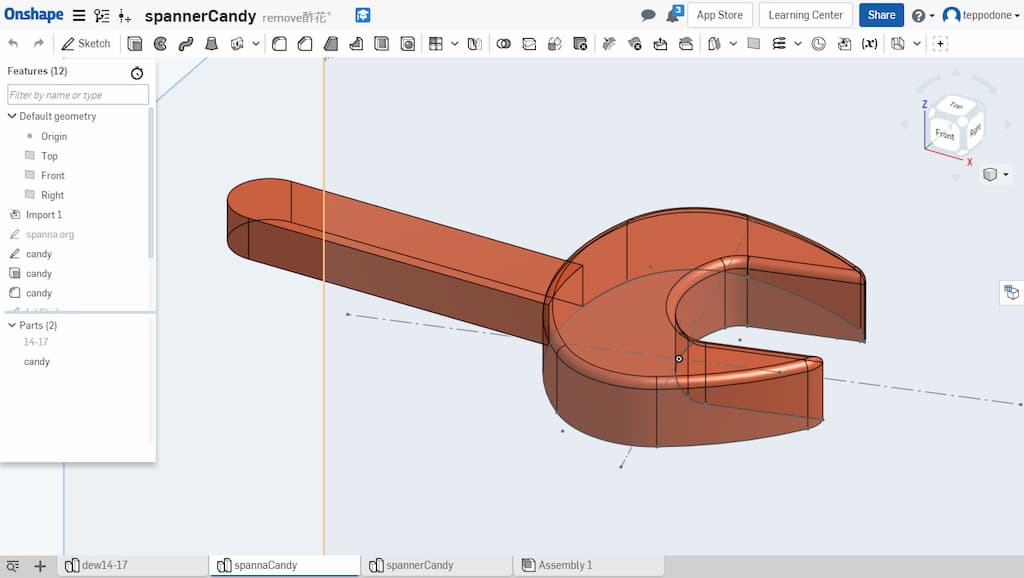Click the rollback stopwatch icon in Features
1024x578 pixels.
point(136,73)
